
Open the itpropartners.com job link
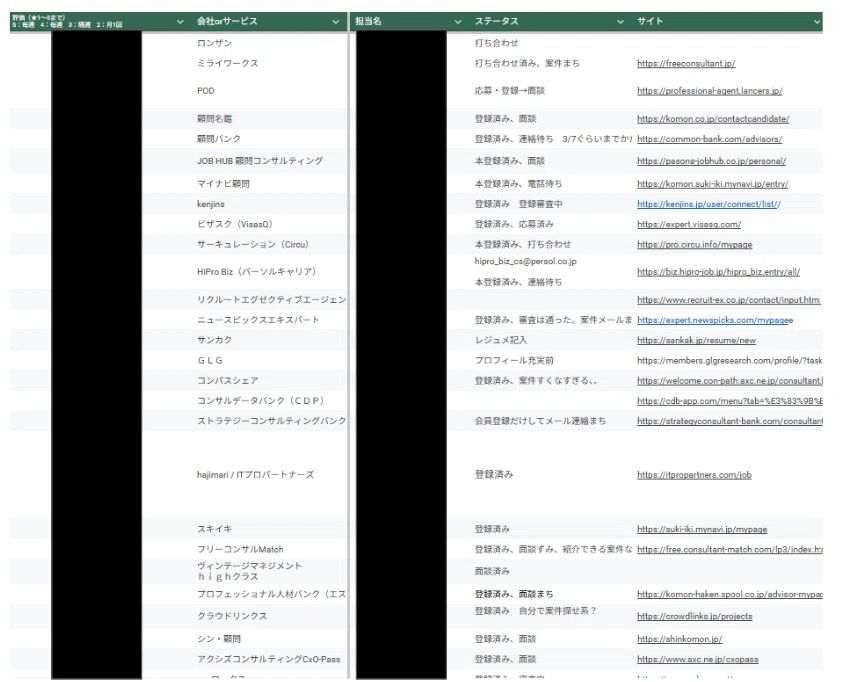[694, 475]
